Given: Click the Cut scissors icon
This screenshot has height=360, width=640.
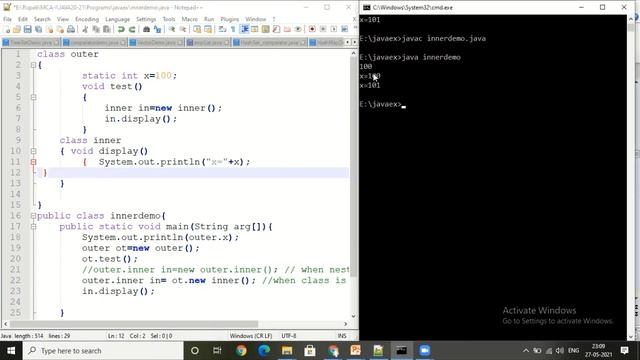Looking at the screenshot, I should [x=85, y=29].
